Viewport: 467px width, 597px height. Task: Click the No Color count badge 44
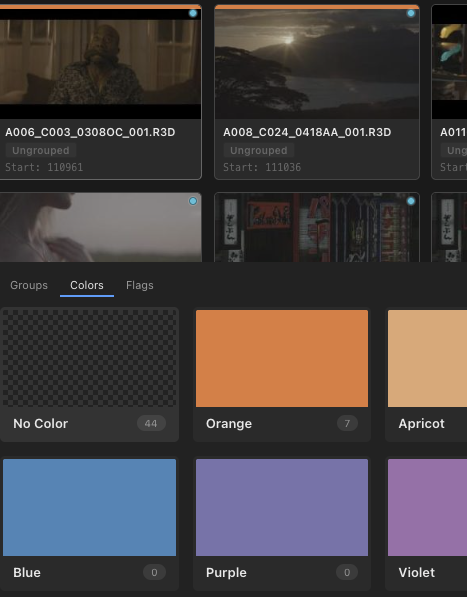(151, 423)
